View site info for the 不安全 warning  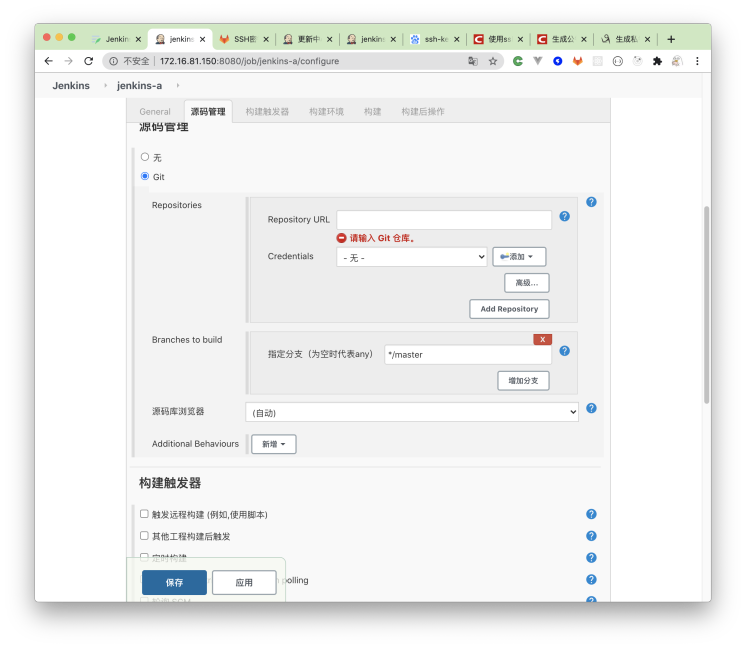click(114, 61)
